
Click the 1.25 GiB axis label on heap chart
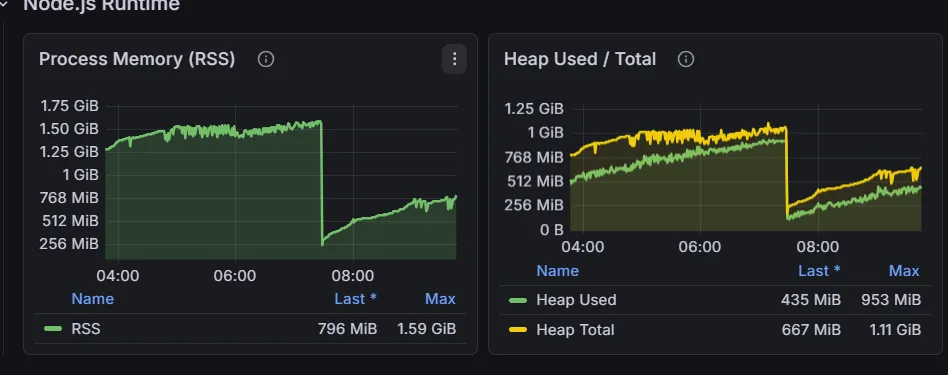click(x=534, y=109)
